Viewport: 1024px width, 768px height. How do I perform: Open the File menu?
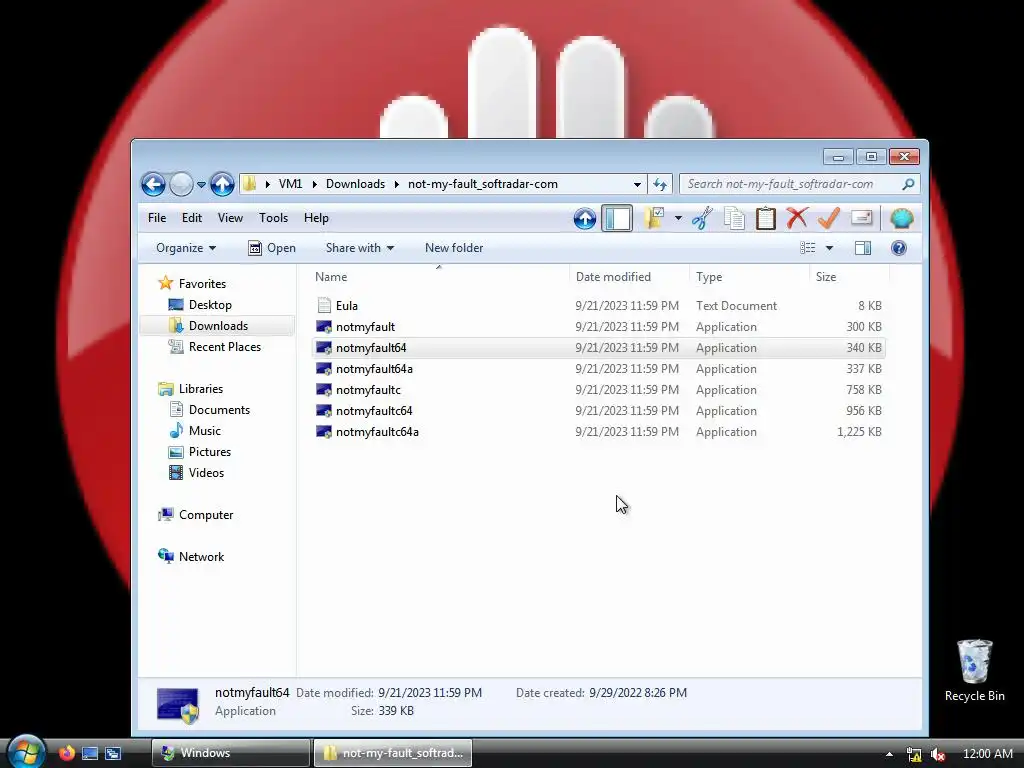click(x=157, y=218)
